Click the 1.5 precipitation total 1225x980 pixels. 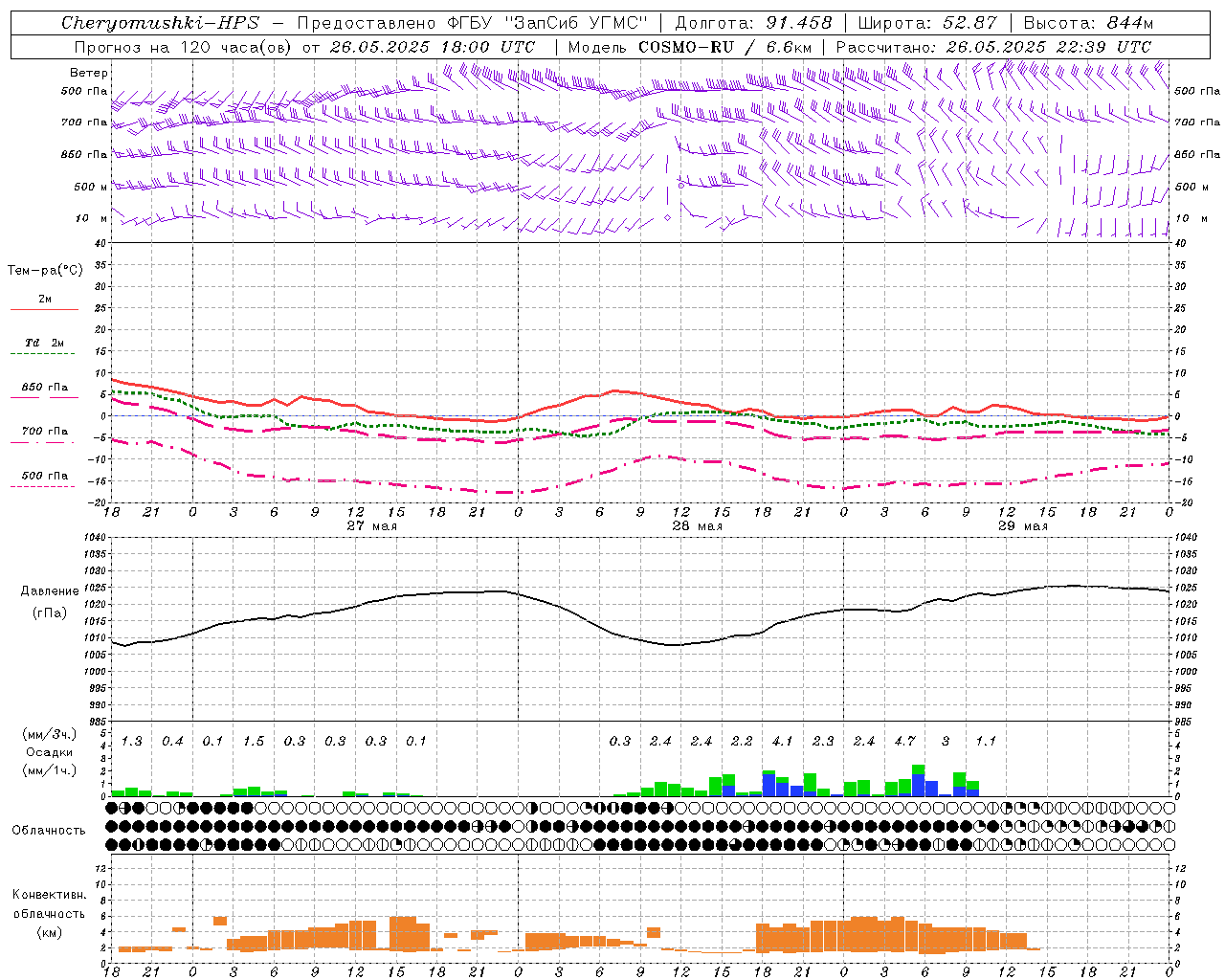pos(254,742)
